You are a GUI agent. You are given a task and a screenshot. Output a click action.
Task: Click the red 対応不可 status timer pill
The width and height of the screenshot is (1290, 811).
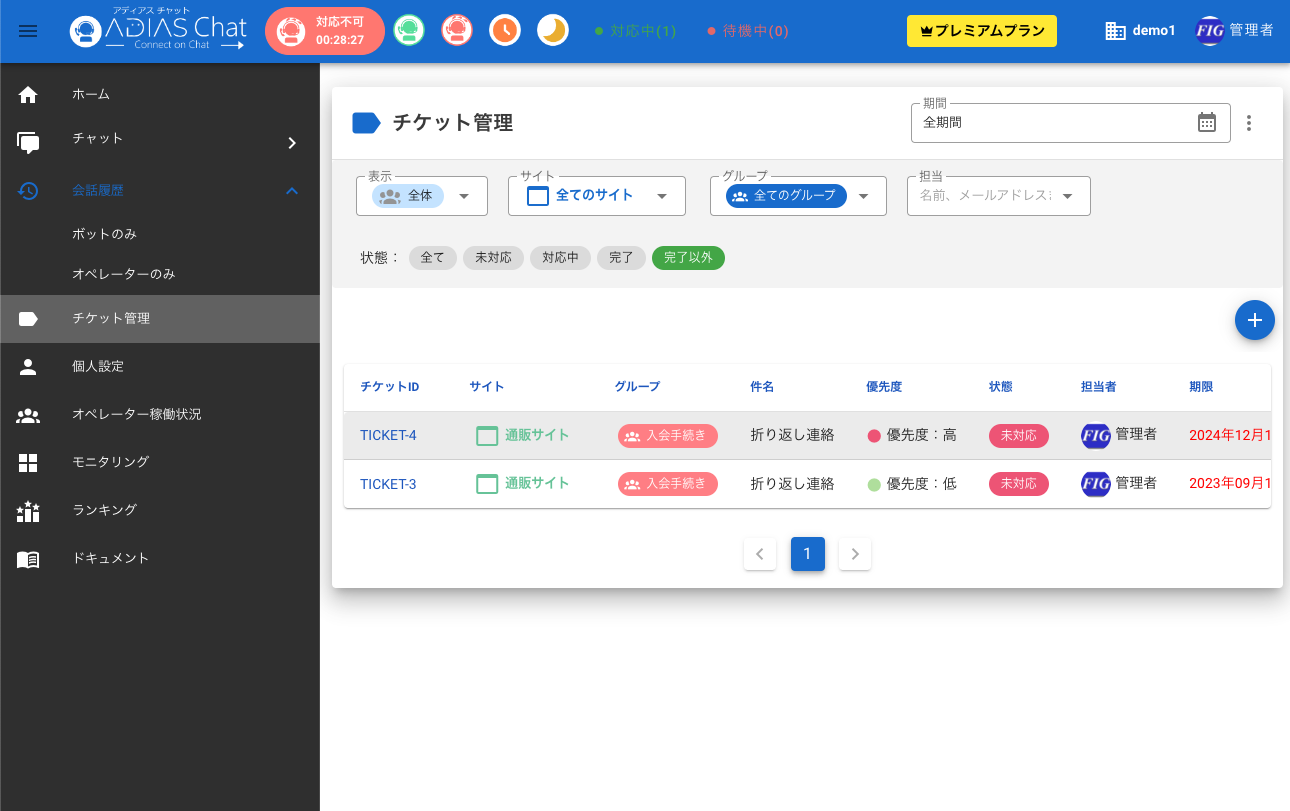[x=325, y=31]
